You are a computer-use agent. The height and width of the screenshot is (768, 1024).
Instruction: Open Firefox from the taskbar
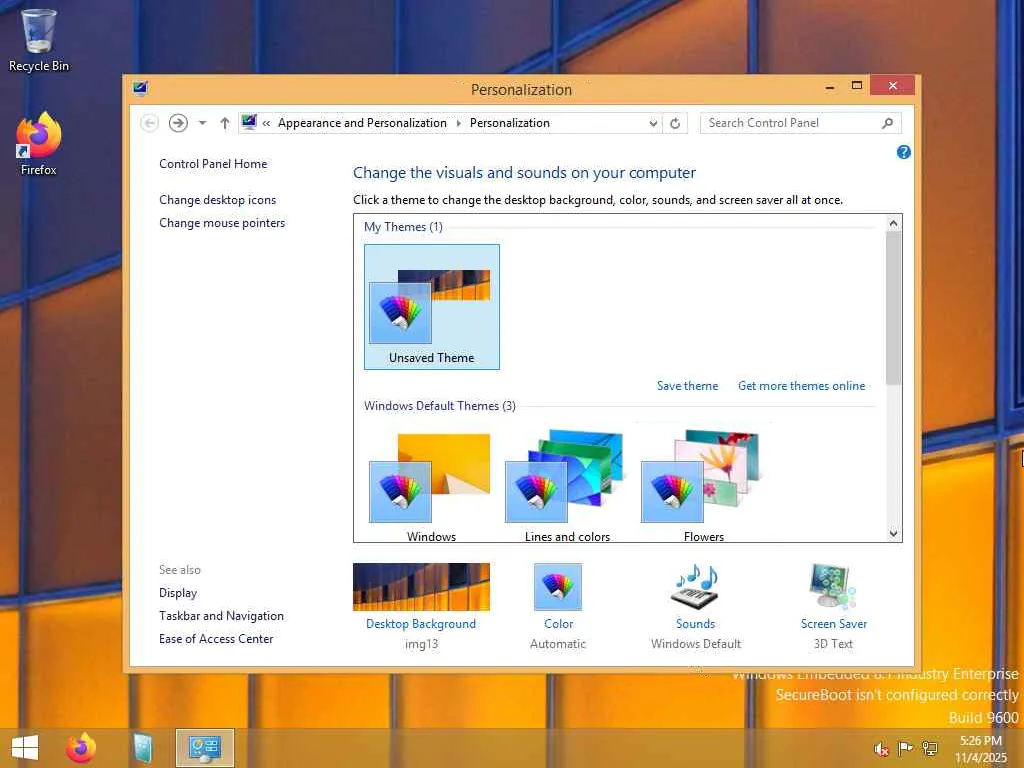(x=81, y=748)
